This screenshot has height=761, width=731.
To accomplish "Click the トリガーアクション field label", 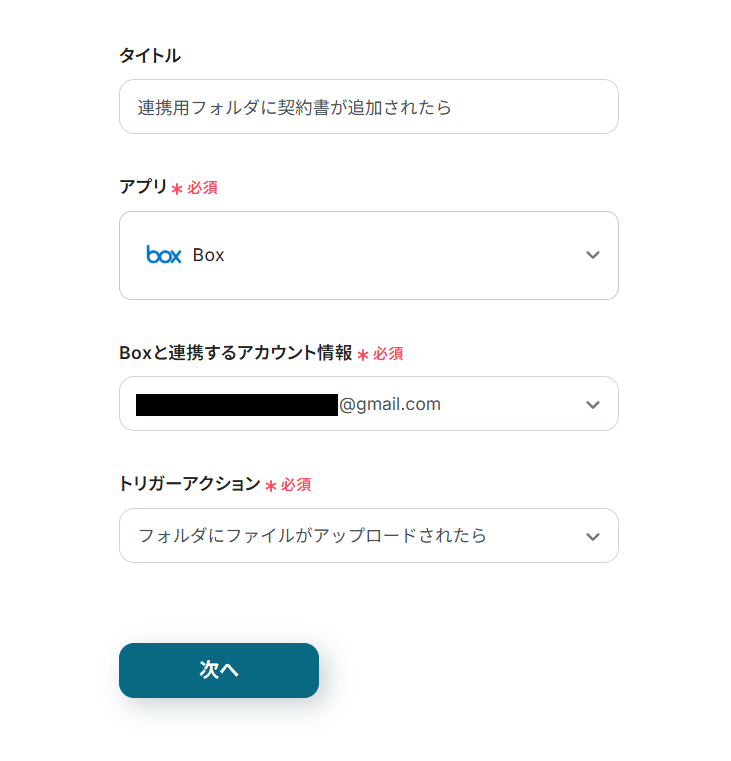I will pos(189,484).
